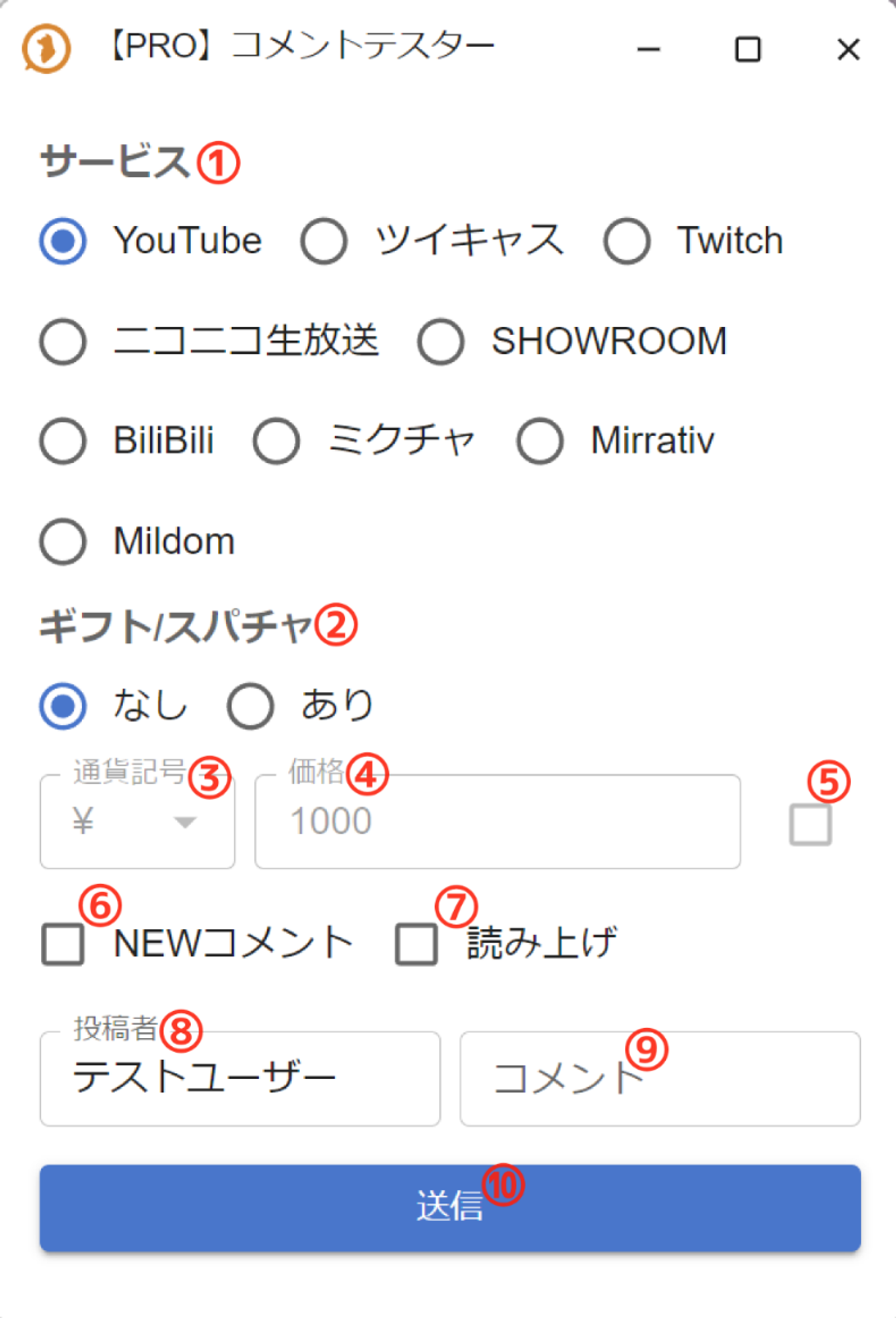The height and width of the screenshot is (1318, 896).
Task: Click the 価格 price input field
Action: (x=497, y=822)
